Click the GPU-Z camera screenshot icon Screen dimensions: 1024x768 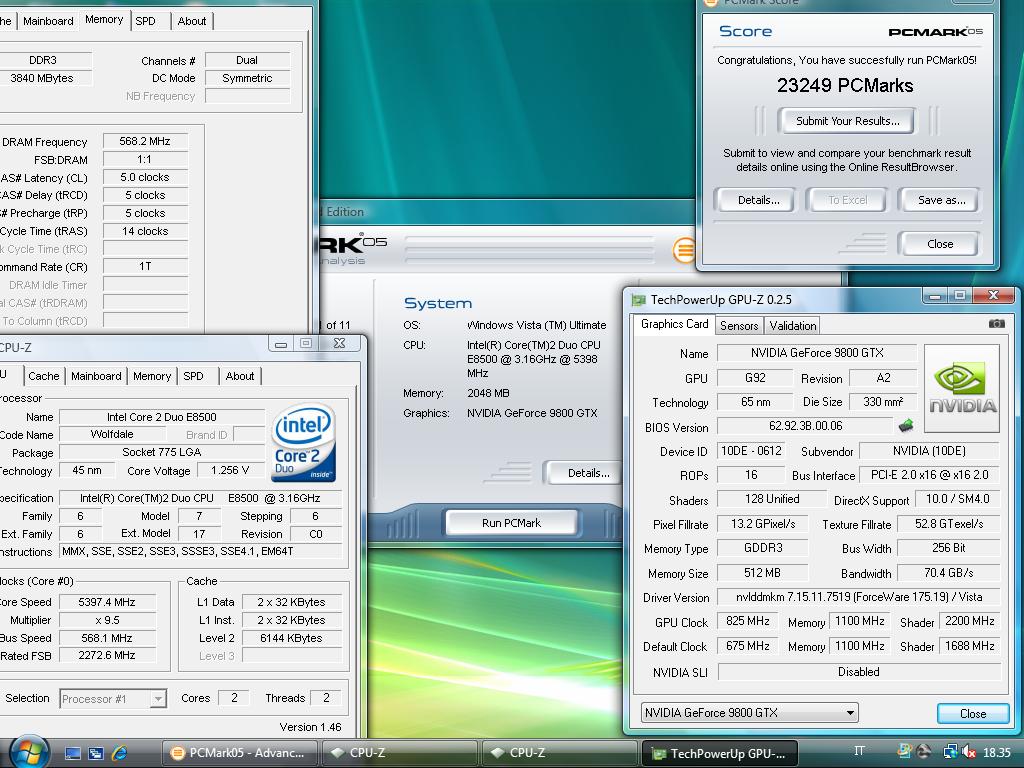pos(996,323)
